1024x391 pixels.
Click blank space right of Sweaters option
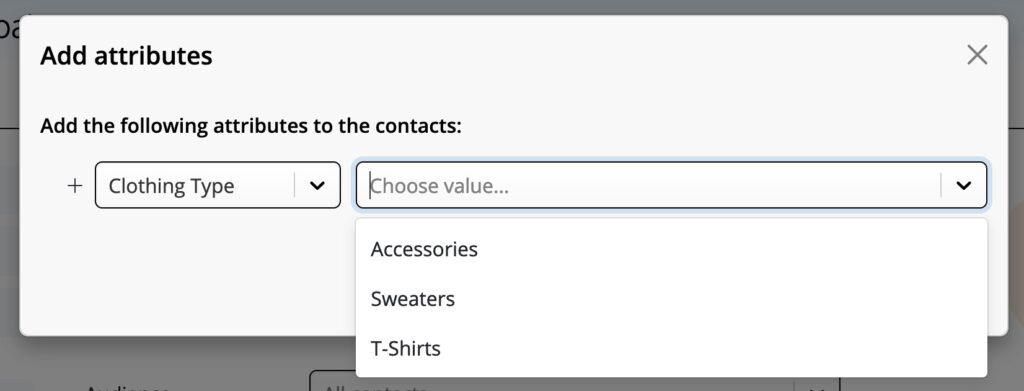click(x=718, y=299)
